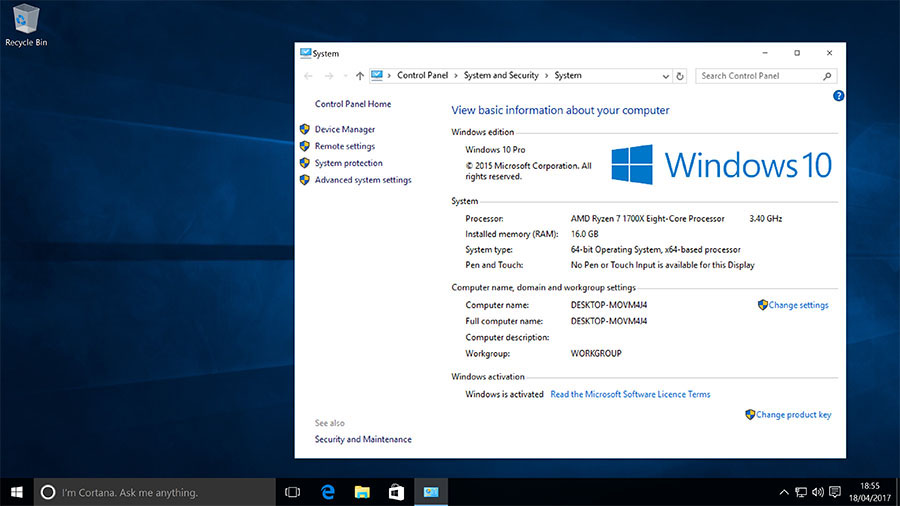
Task: Refresh the System page
Action: 680,76
